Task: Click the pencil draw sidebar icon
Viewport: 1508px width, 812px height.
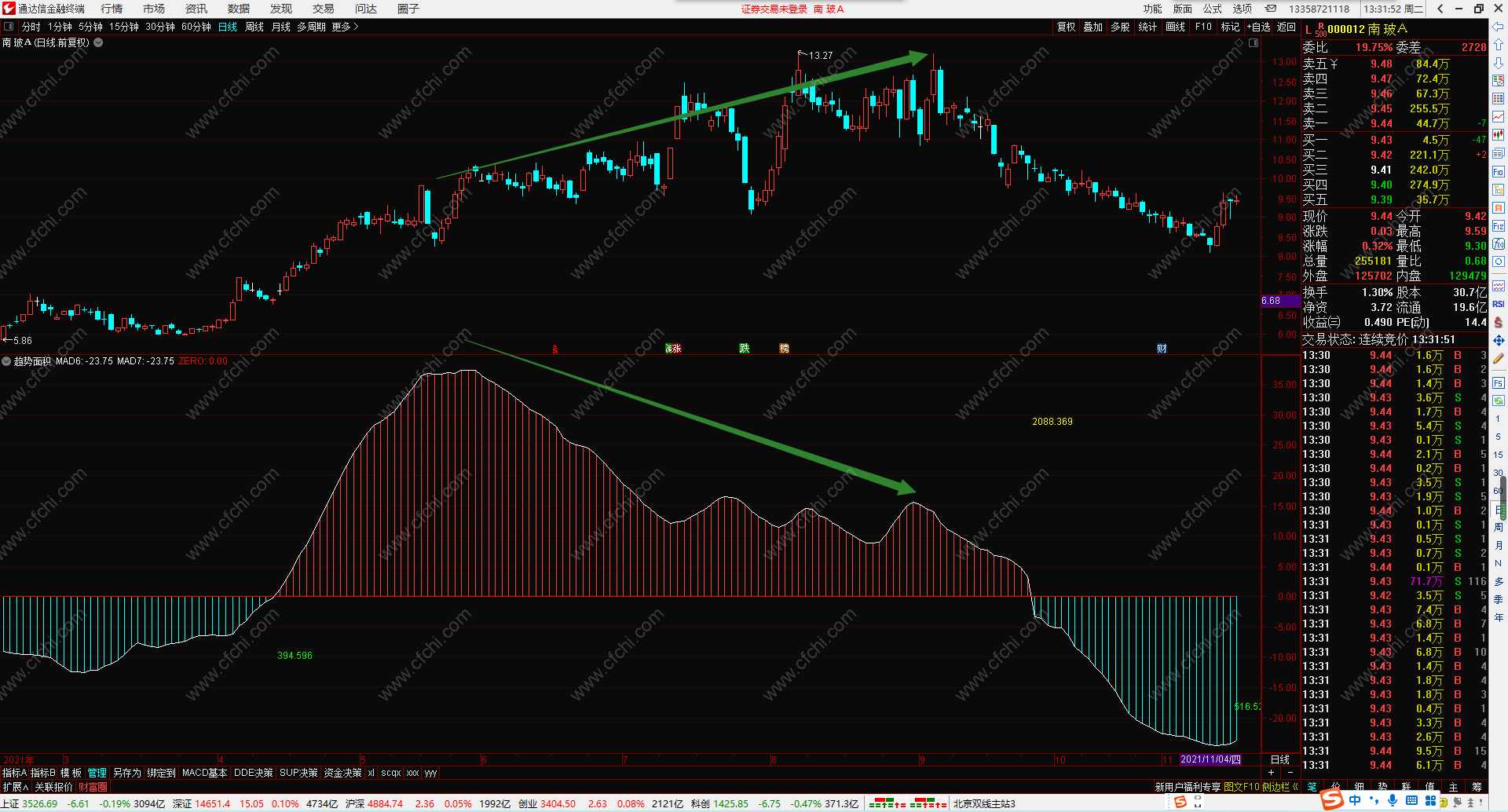Action: click(x=1499, y=358)
